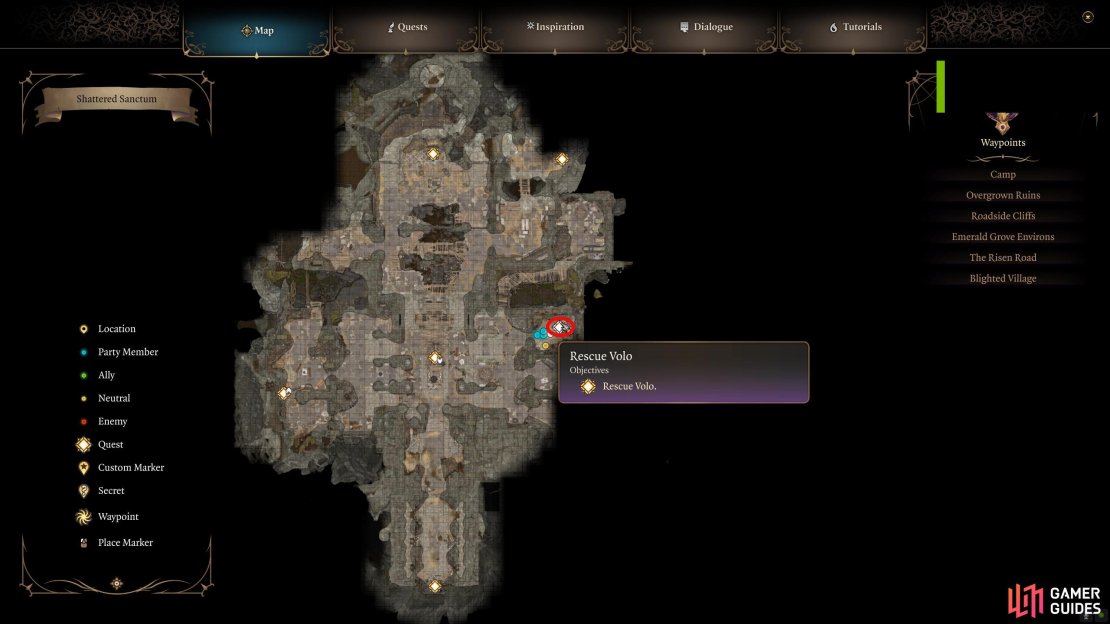1110x624 pixels.
Task: Select the northern quest marker above the chasm
Action: [433, 154]
